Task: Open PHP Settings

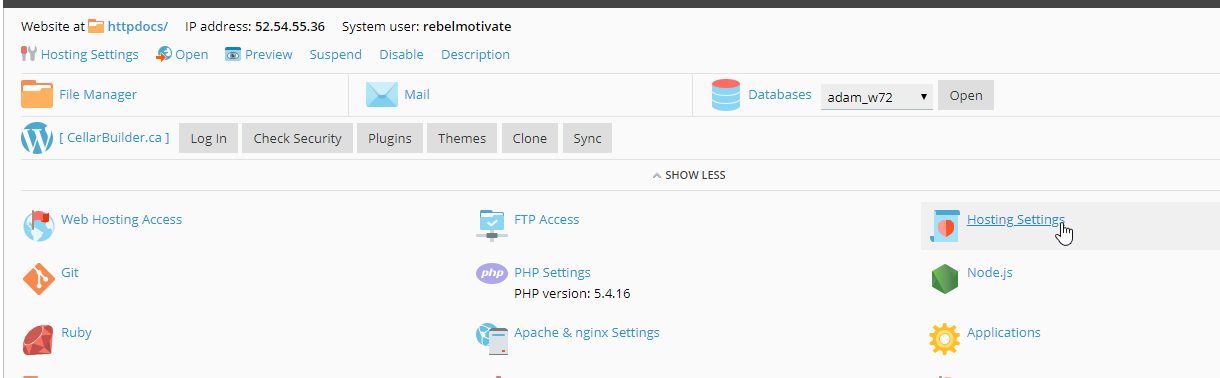Action: coord(552,272)
